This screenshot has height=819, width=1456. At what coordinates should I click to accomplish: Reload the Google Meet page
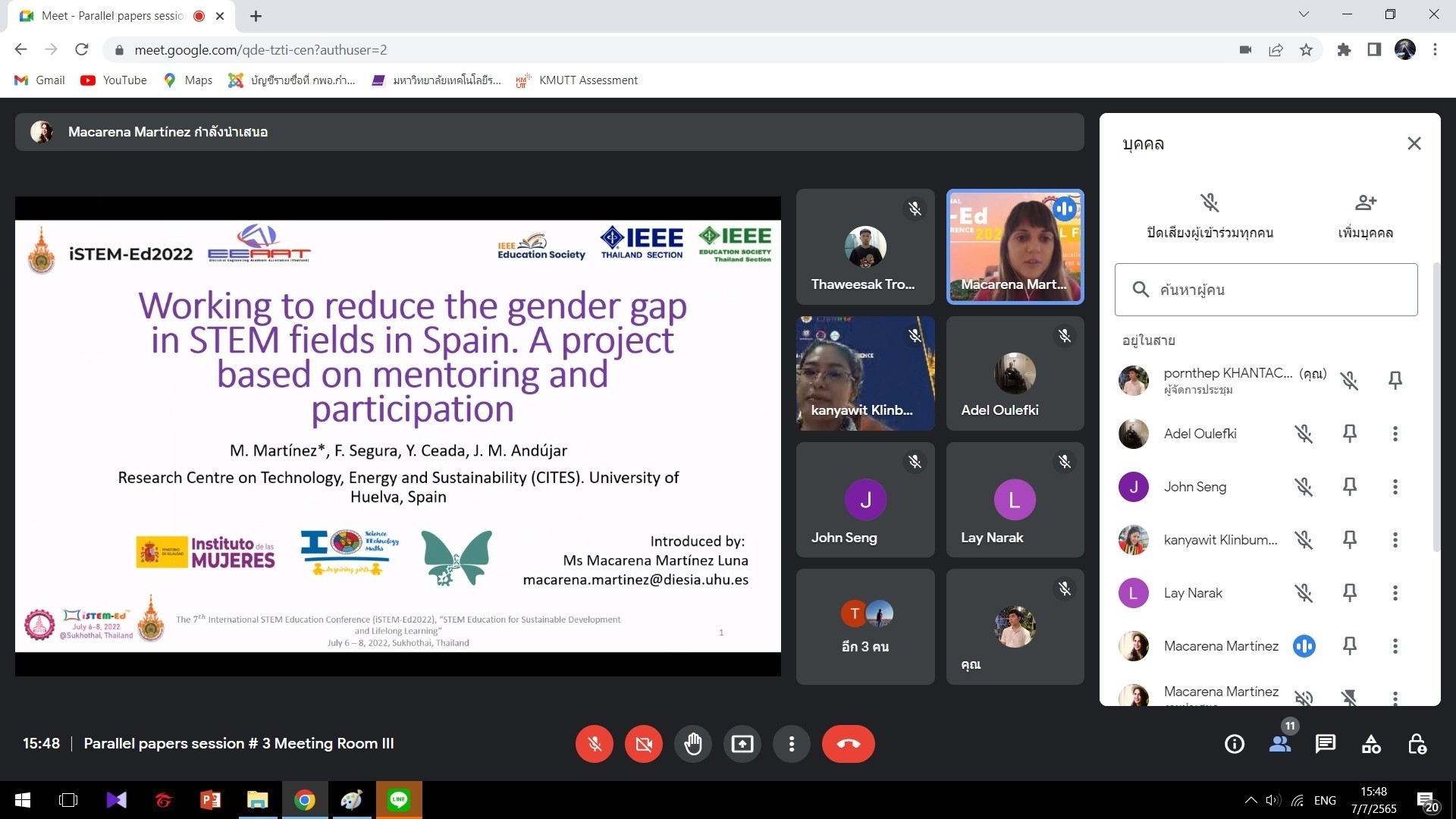(x=82, y=50)
